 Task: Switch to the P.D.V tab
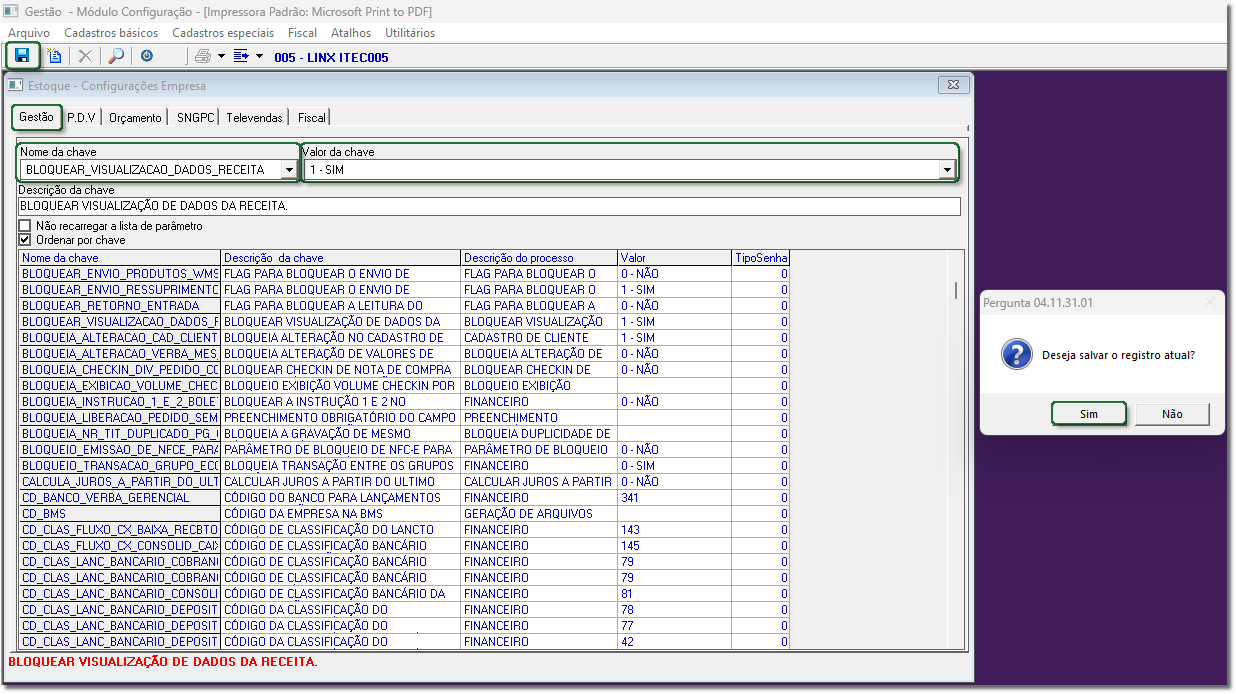[81, 118]
